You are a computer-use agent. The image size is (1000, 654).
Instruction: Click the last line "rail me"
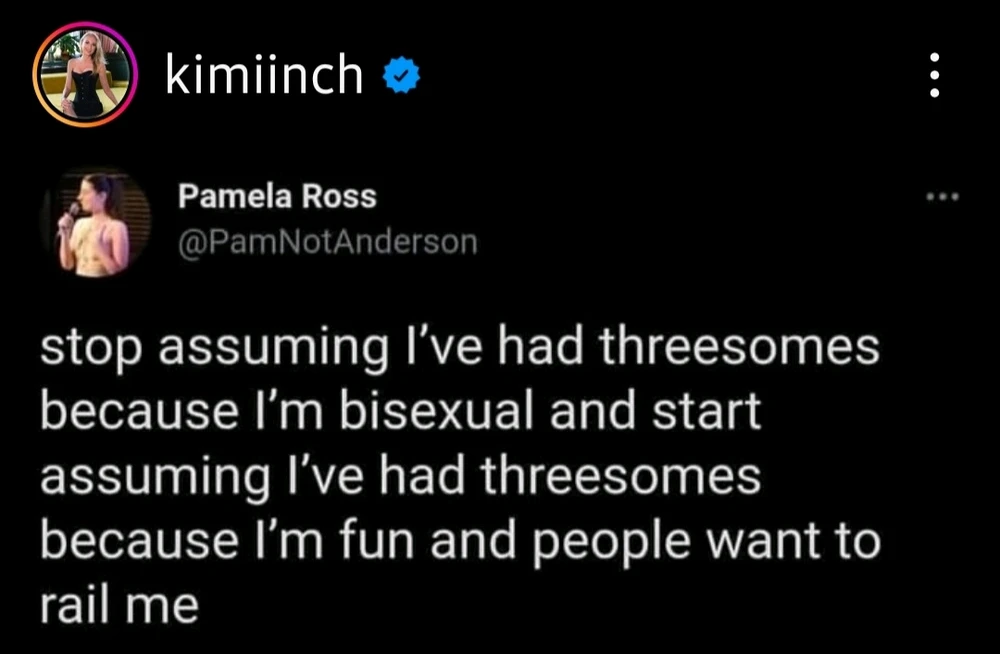pyautogui.click(x=119, y=606)
